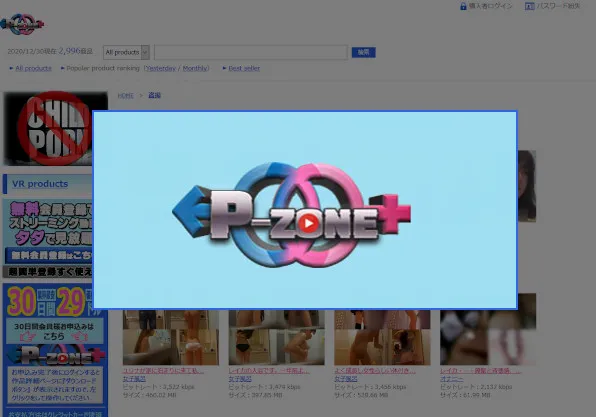The image size is (596, 417).
Task: Open the 'Monthly' popular ranking link
Action: pos(195,68)
